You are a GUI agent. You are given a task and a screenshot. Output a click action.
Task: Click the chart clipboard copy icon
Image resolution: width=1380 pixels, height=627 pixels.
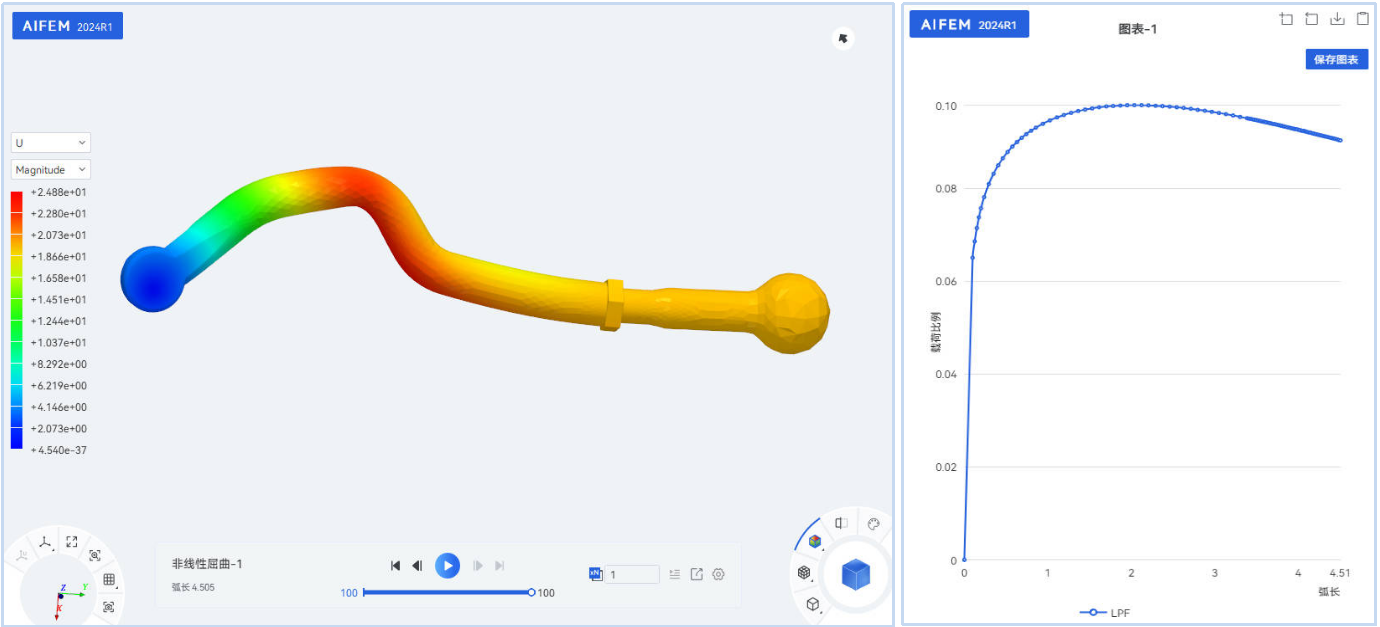coord(1362,19)
